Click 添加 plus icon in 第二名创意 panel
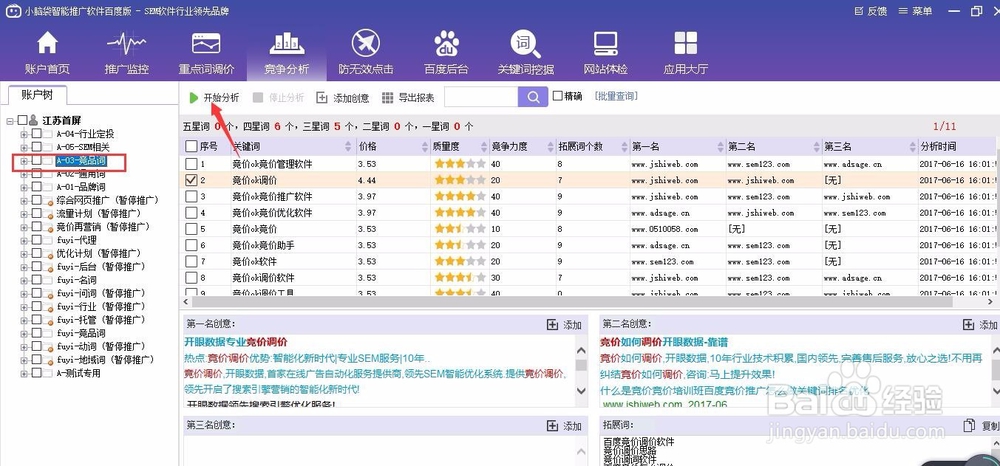This screenshot has height=466, width=1000. 968,324
